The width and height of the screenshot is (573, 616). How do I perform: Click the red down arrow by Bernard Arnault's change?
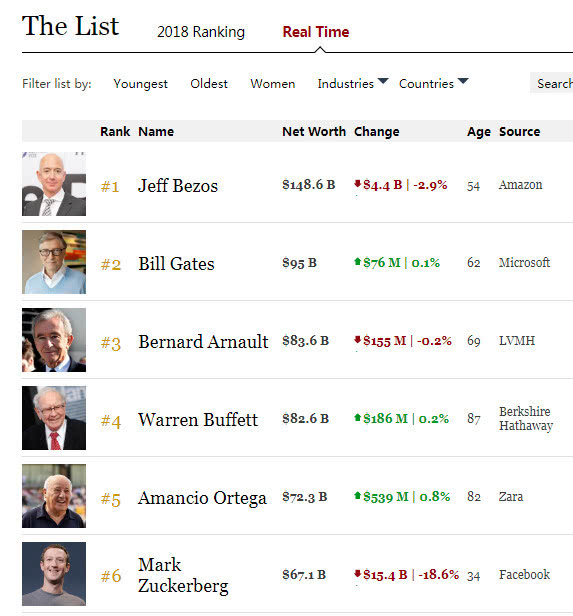357,339
